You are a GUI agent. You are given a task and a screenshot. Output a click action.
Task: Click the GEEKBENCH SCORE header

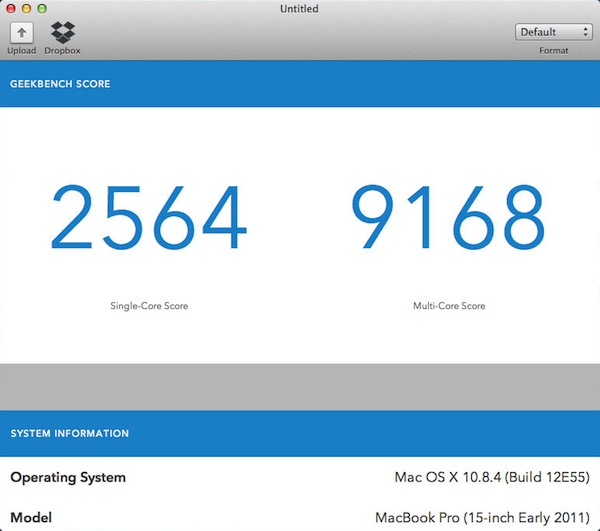60,84
